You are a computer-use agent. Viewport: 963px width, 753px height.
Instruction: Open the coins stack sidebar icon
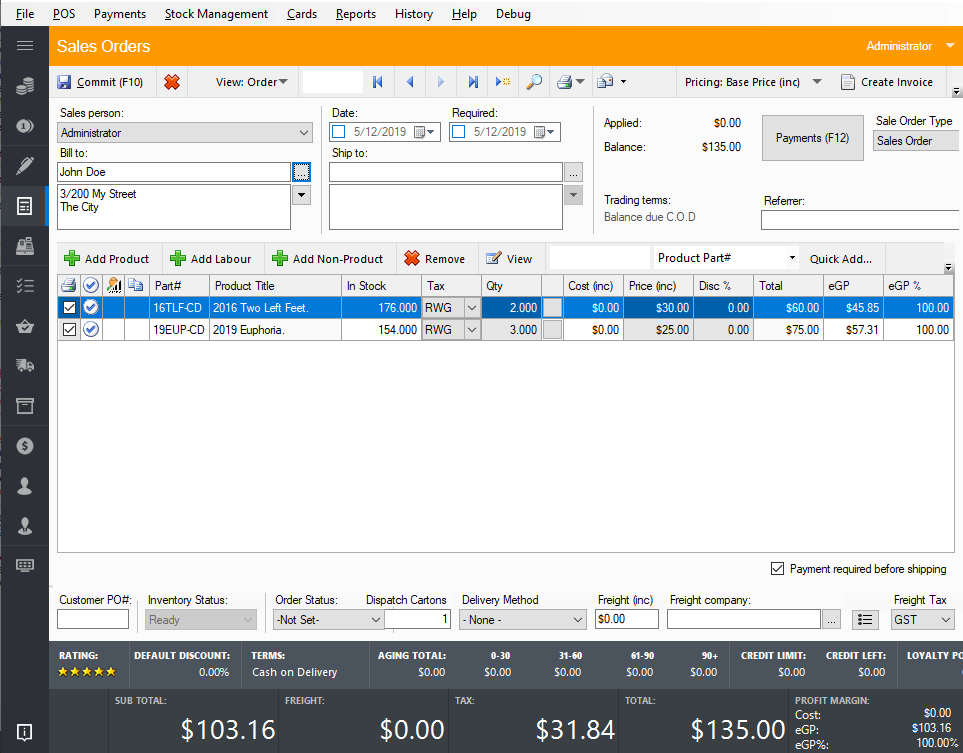coord(25,86)
